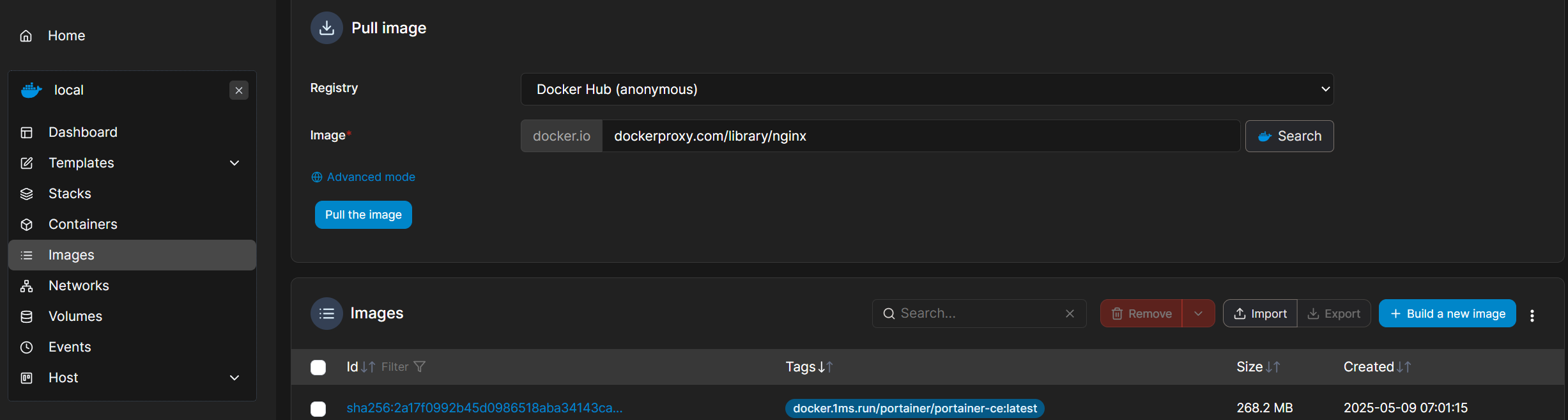Screen dimensions: 1568x420
Task: Open the Stacks page
Action: [x=70, y=194]
